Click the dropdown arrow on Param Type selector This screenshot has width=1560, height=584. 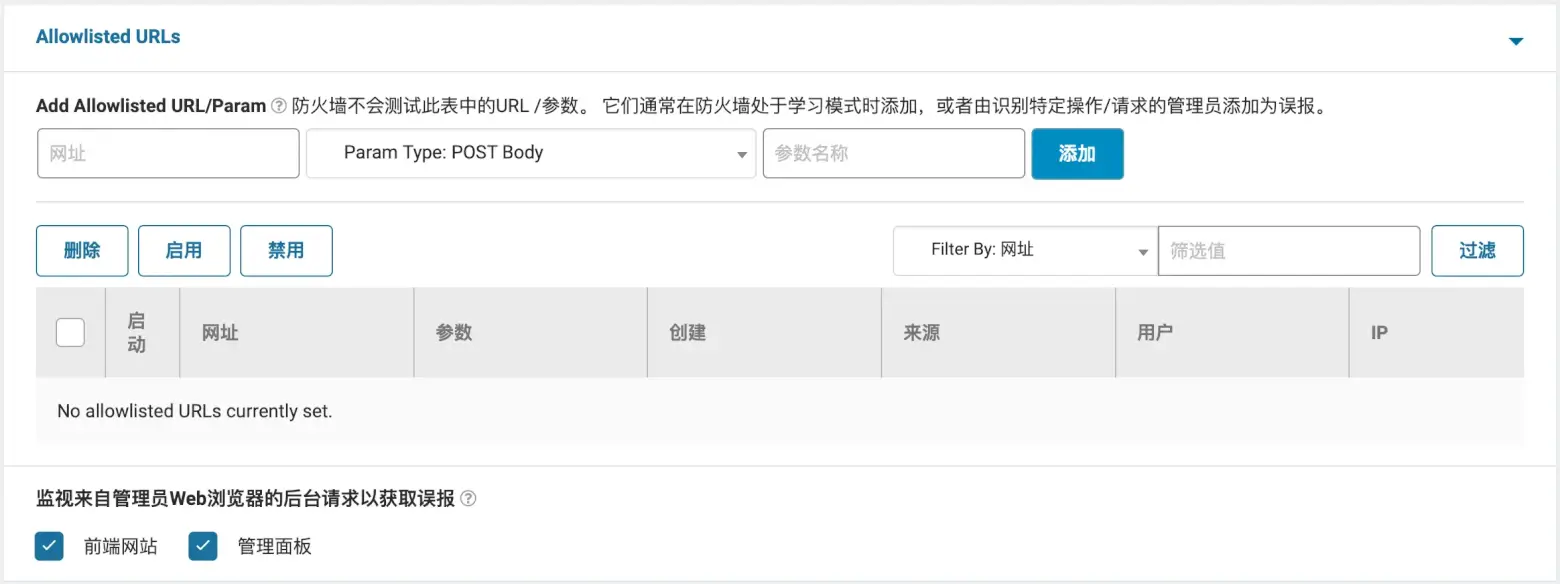click(740, 153)
